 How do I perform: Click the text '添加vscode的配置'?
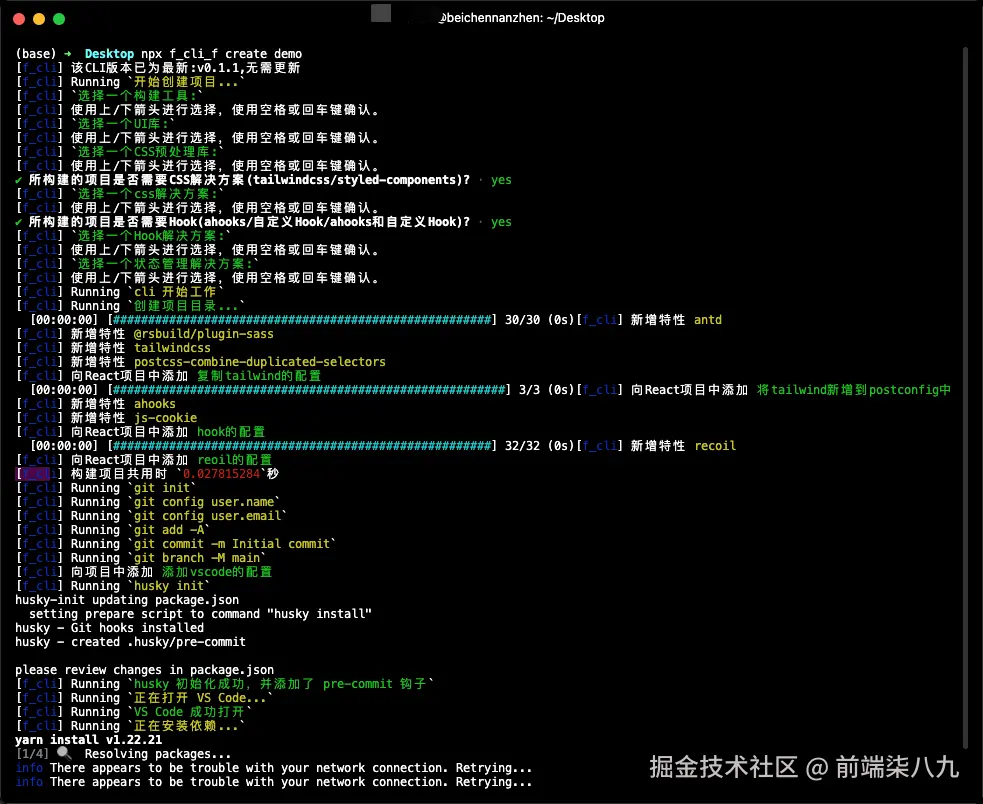tap(217, 572)
